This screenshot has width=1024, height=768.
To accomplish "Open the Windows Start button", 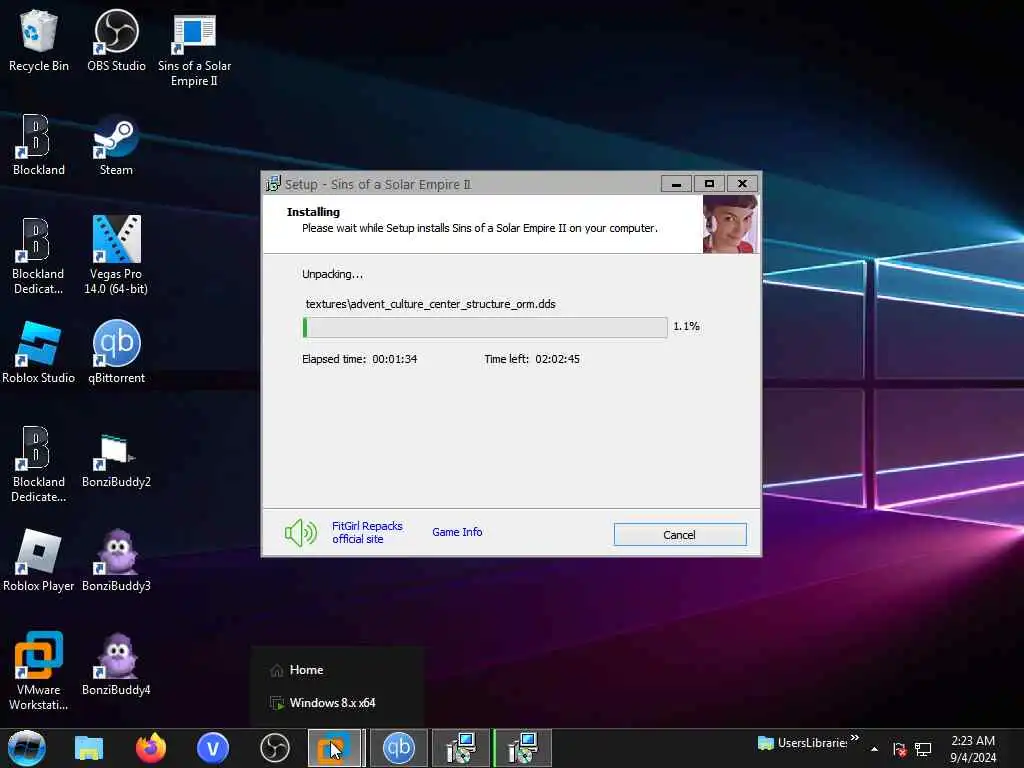I will pos(26,748).
